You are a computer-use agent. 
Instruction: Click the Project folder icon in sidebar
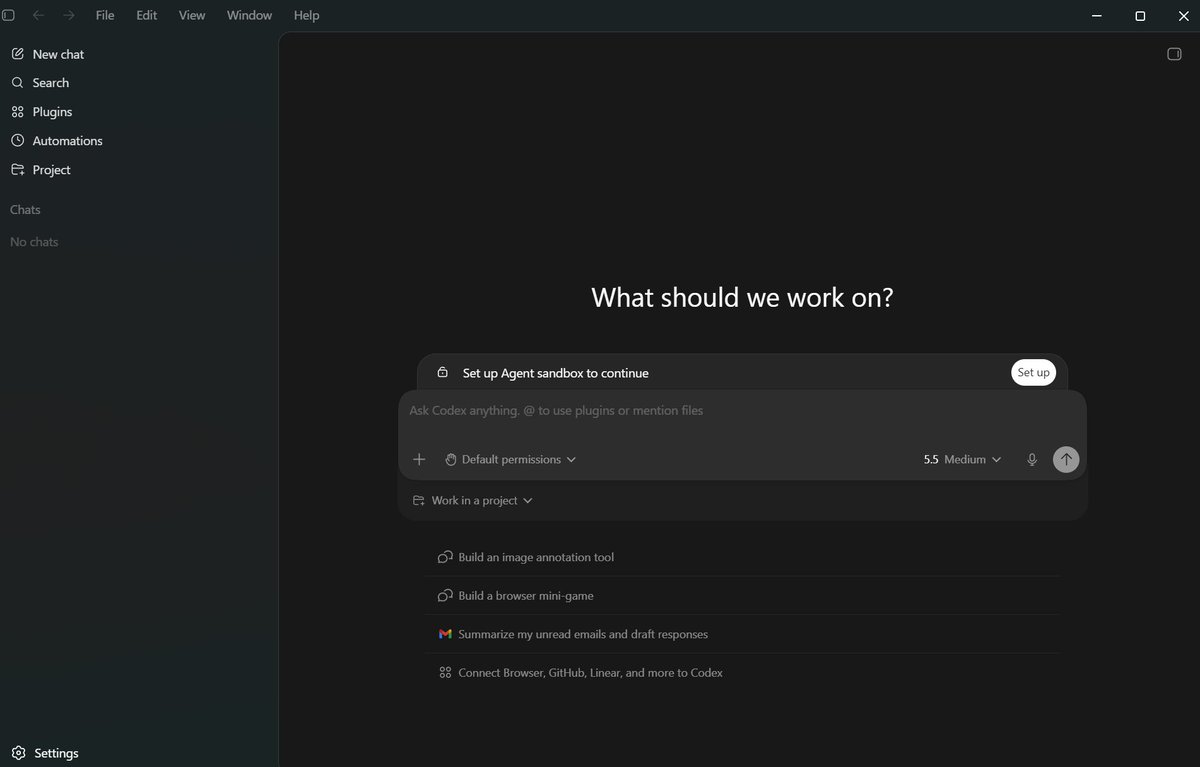point(17,170)
